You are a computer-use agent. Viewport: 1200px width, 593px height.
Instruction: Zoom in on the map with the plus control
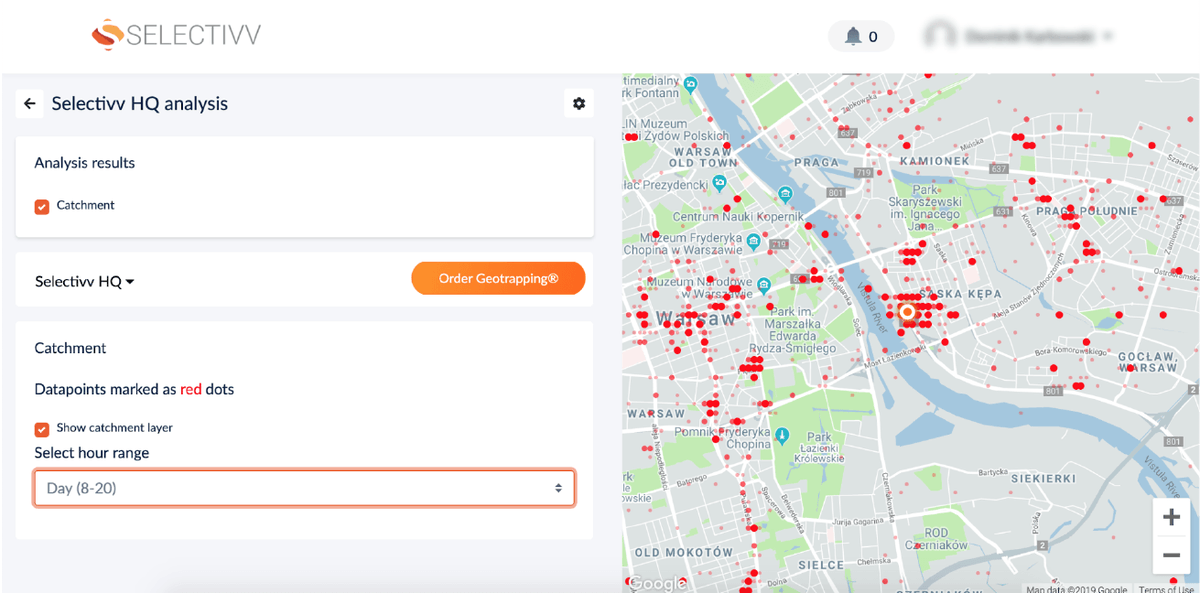[1170, 516]
